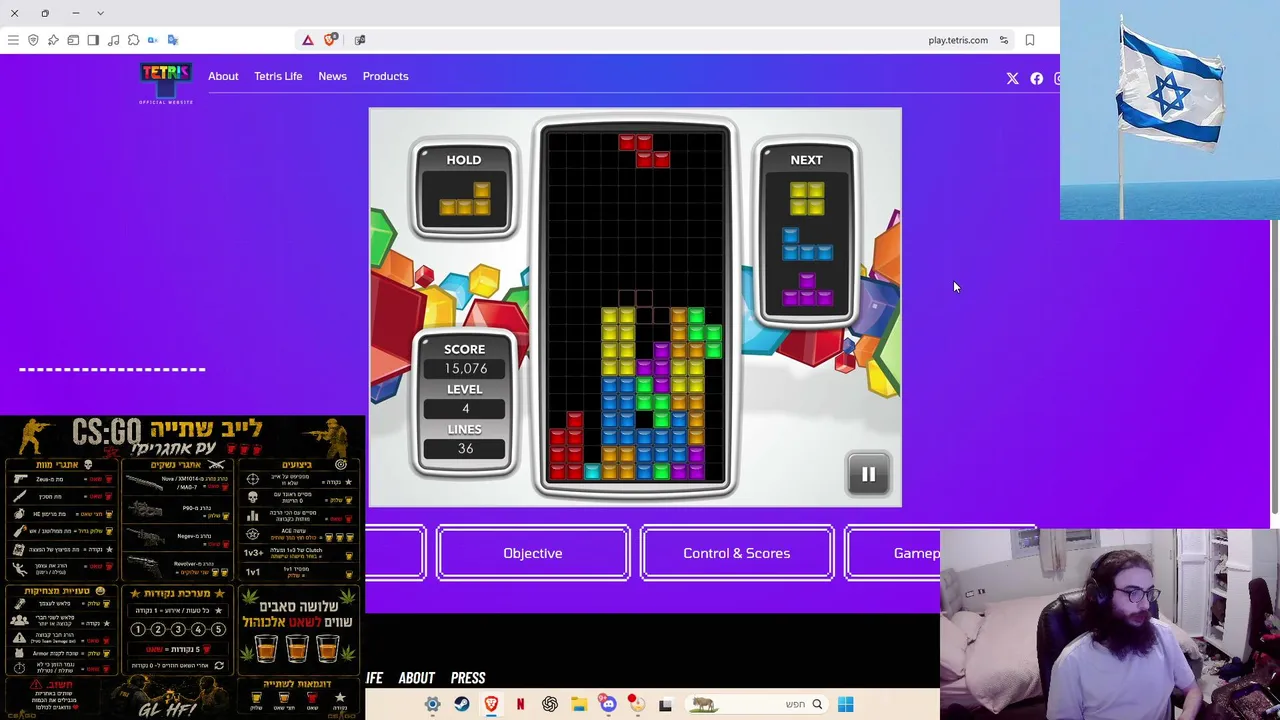The width and height of the screenshot is (1280, 720).
Task: Open the Tetris Life menu item
Action: coord(278,76)
